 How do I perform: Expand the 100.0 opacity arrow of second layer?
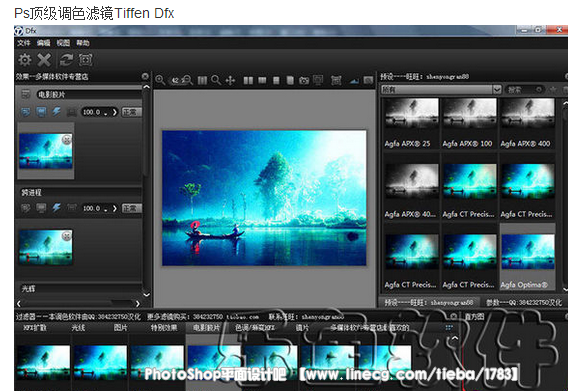[115, 208]
